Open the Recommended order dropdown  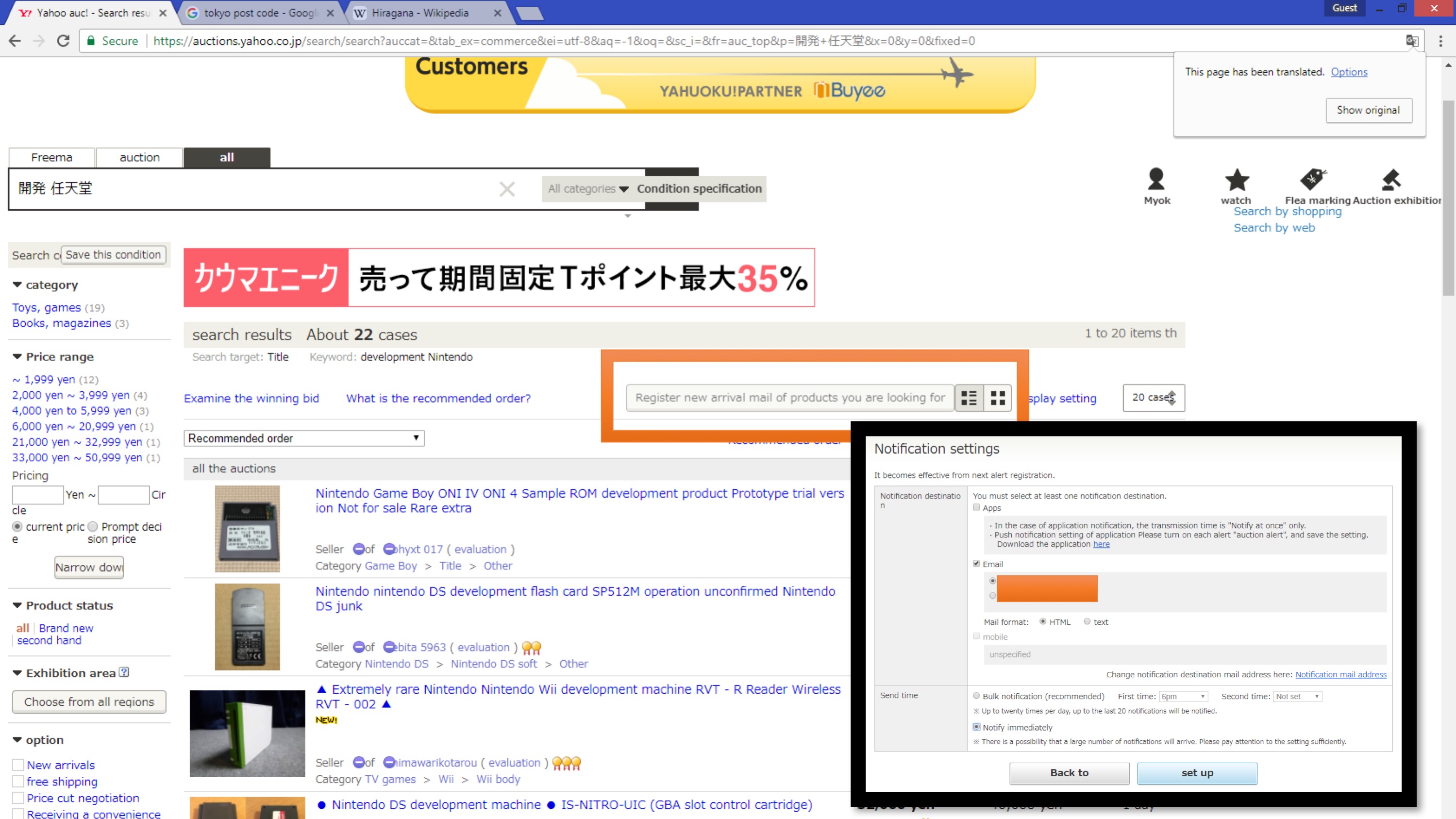coord(304,438)
